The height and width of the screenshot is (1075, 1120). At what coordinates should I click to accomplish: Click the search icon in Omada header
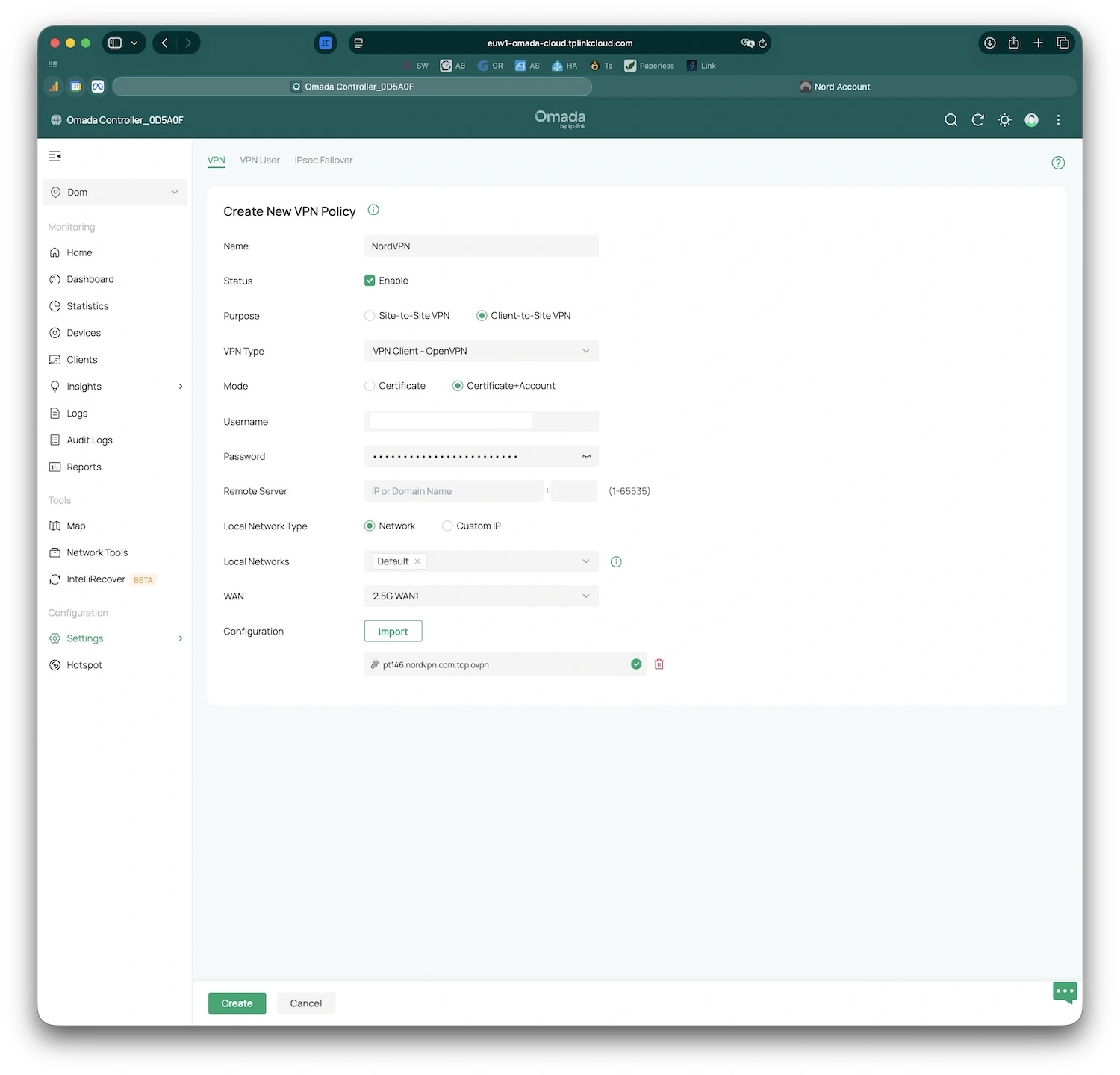coord(951,120)
